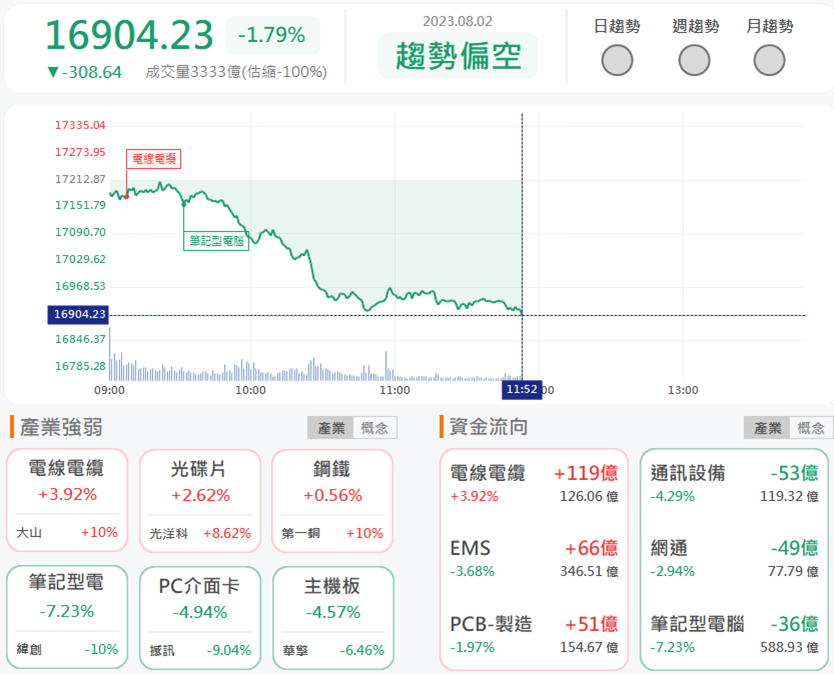
Task: Select the 電線電纜 marker on the chart
Action: [152, 158]
